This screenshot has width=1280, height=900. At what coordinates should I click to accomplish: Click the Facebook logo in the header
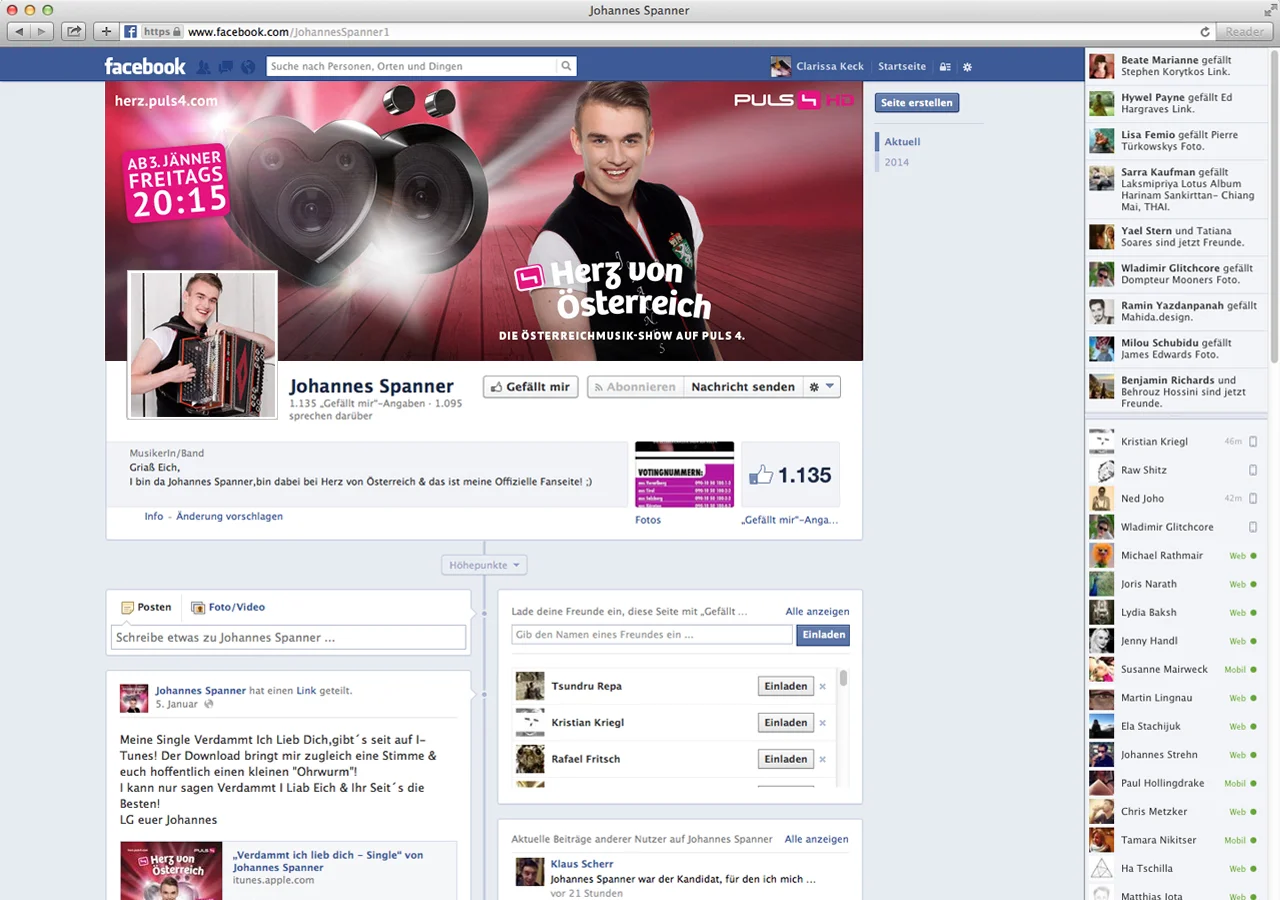(x=145, y=66)
